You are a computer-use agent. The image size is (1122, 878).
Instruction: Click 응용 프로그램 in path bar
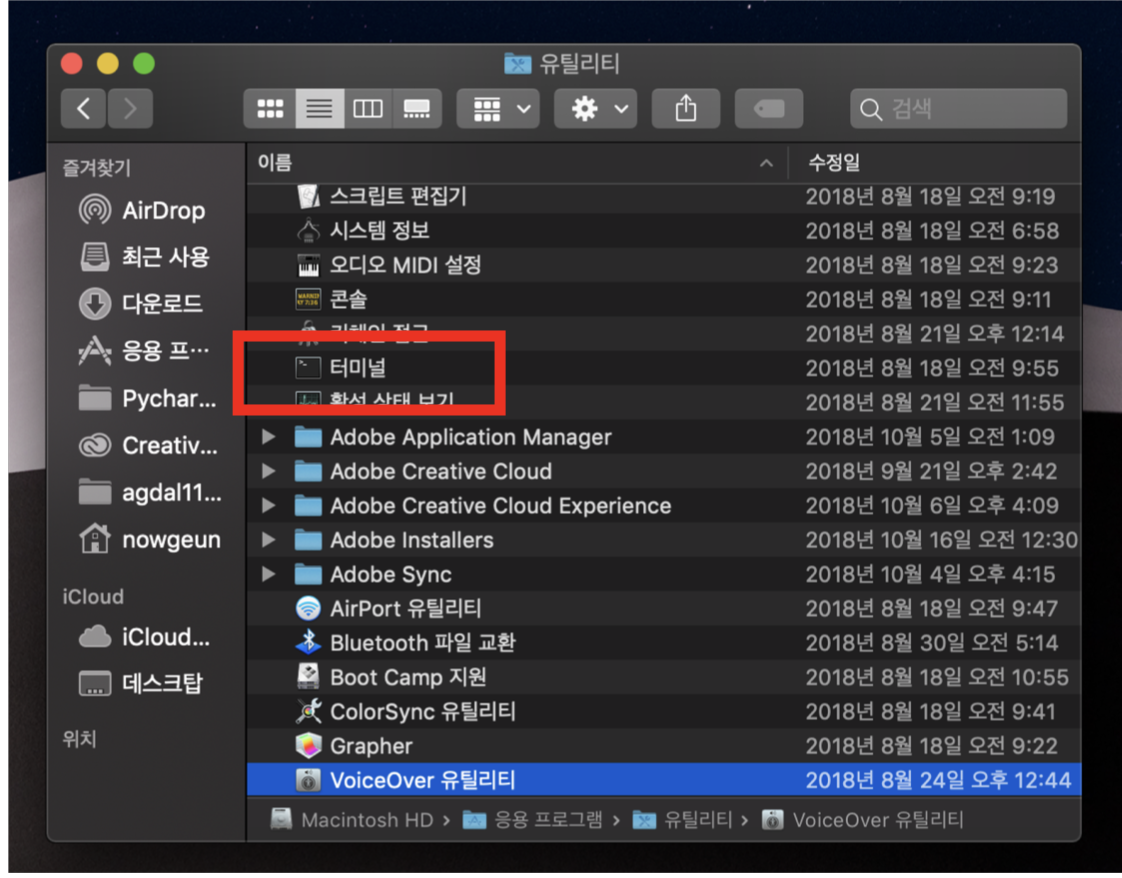[533, 820]
